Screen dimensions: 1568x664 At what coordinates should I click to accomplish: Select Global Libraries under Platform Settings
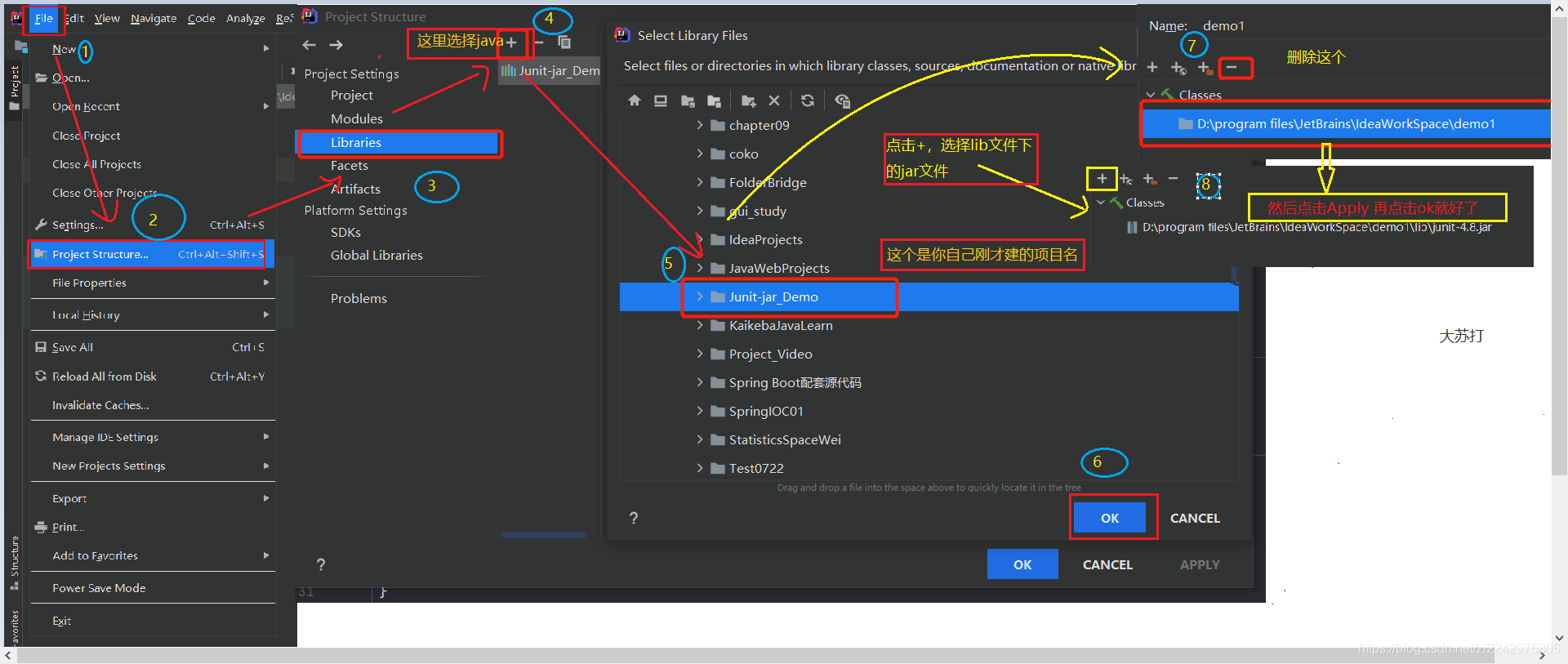click(376, 255)
